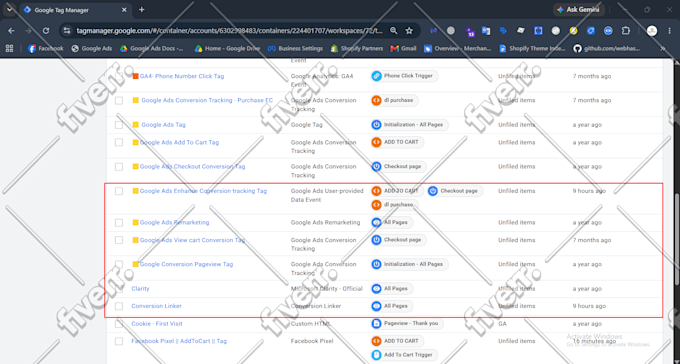Check the Google Ads Tag checkbox
Viewport: 680px width, 364px height.
coord(119,125)
